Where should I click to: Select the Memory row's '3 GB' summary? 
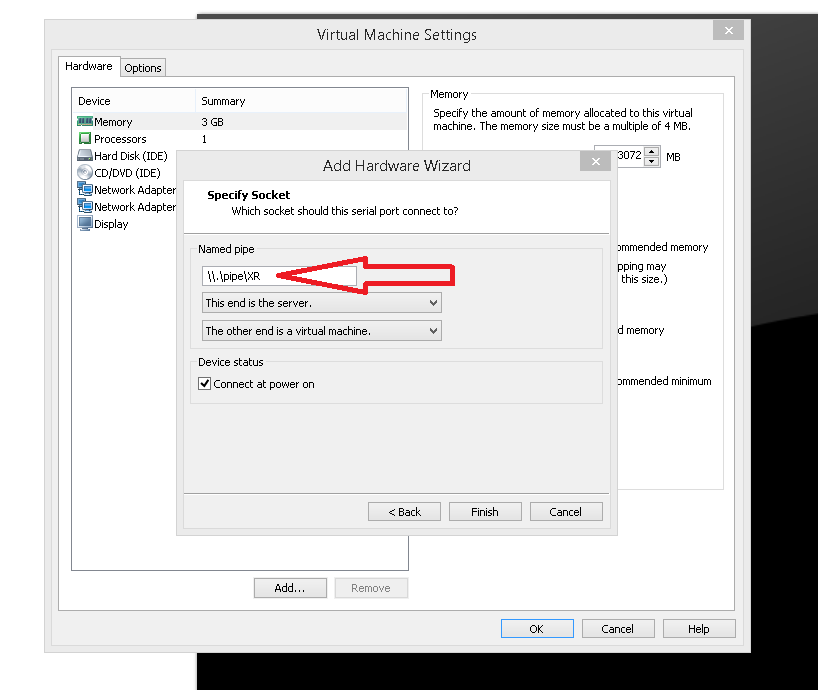(x=212, y=122)
